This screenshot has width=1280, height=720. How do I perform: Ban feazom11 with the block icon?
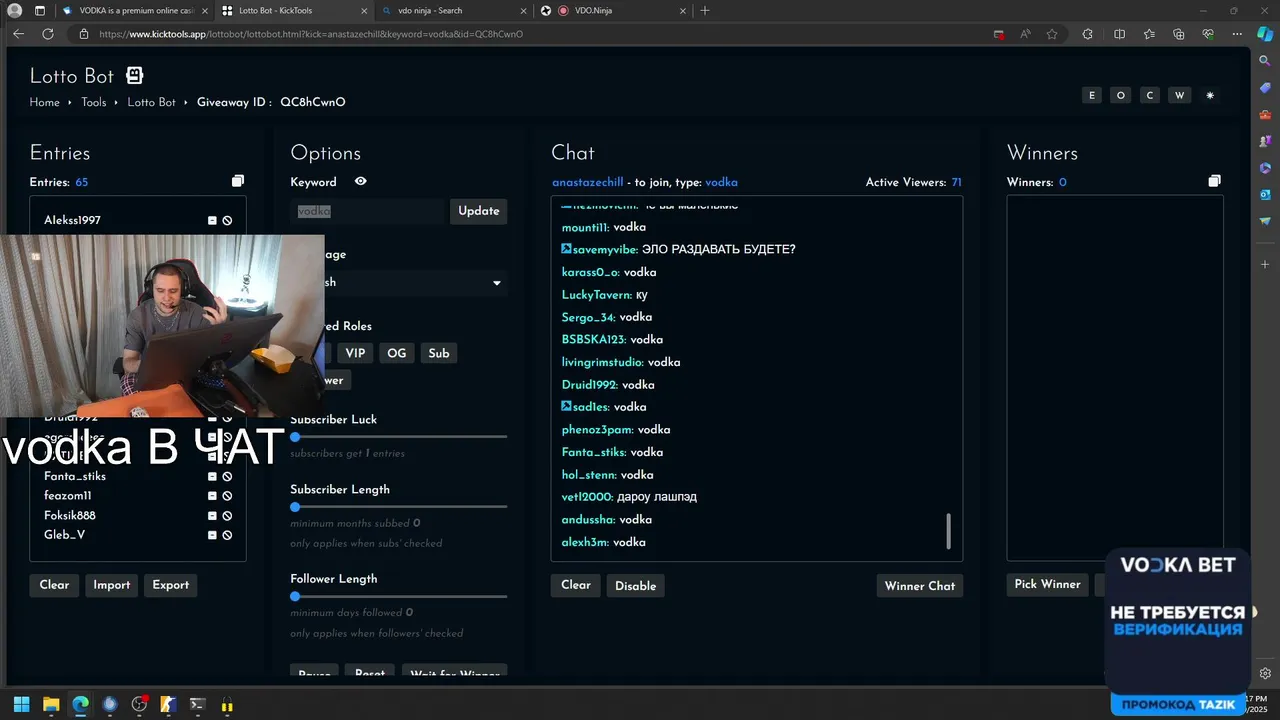point(227,496)
